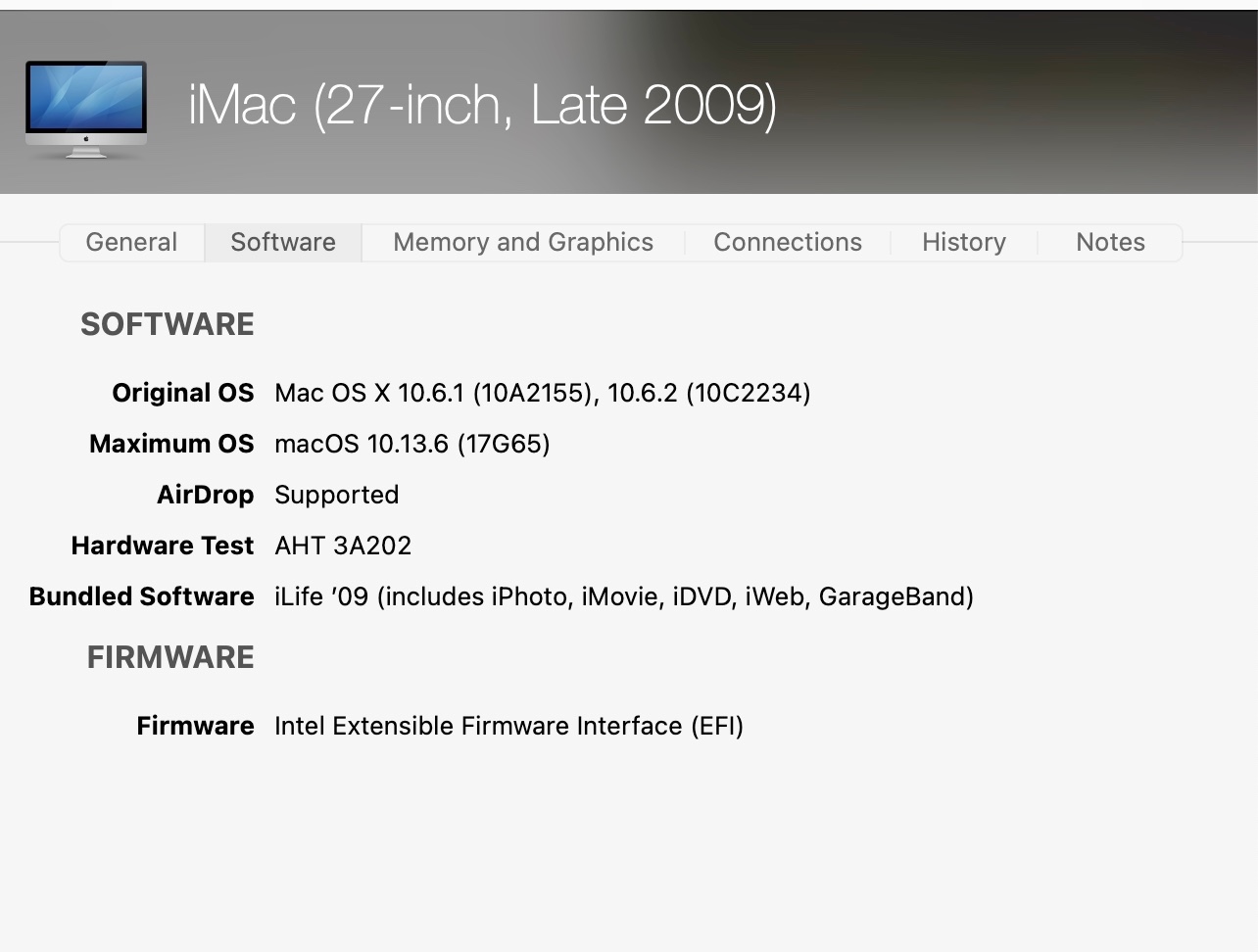The height and width of the screenshot is (952, 1258).
Task: Click the Original OS label
Action: click(183, 393)
